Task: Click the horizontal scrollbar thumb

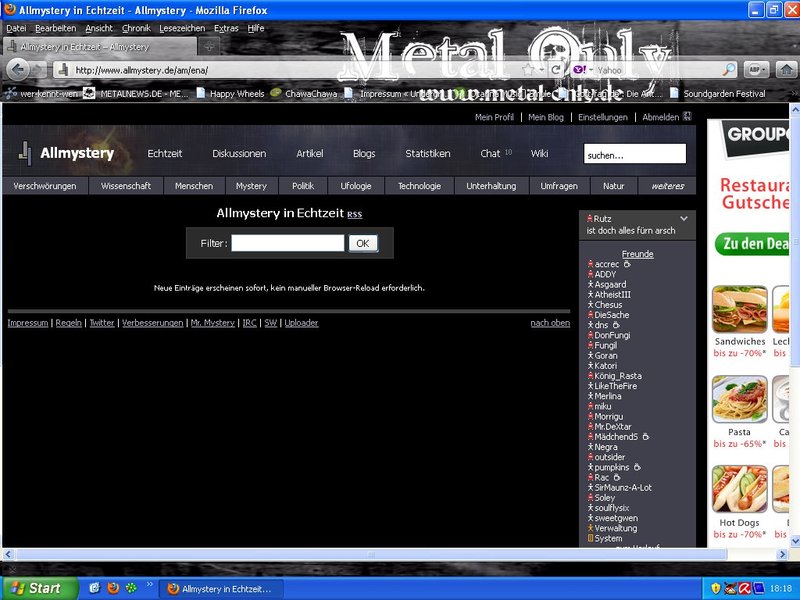Action: (x=371, y=555)
